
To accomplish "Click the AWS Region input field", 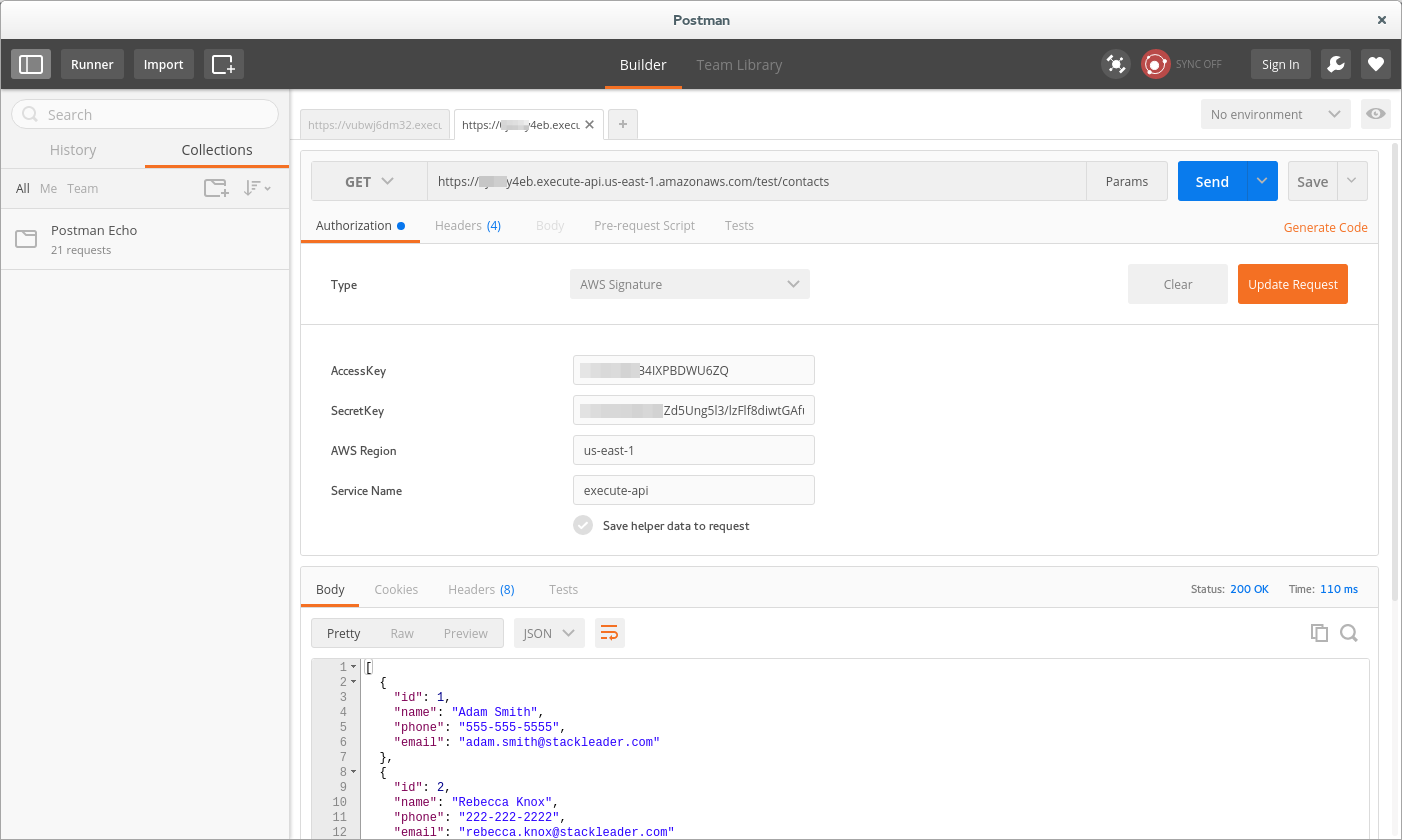I will coord(694,450).
